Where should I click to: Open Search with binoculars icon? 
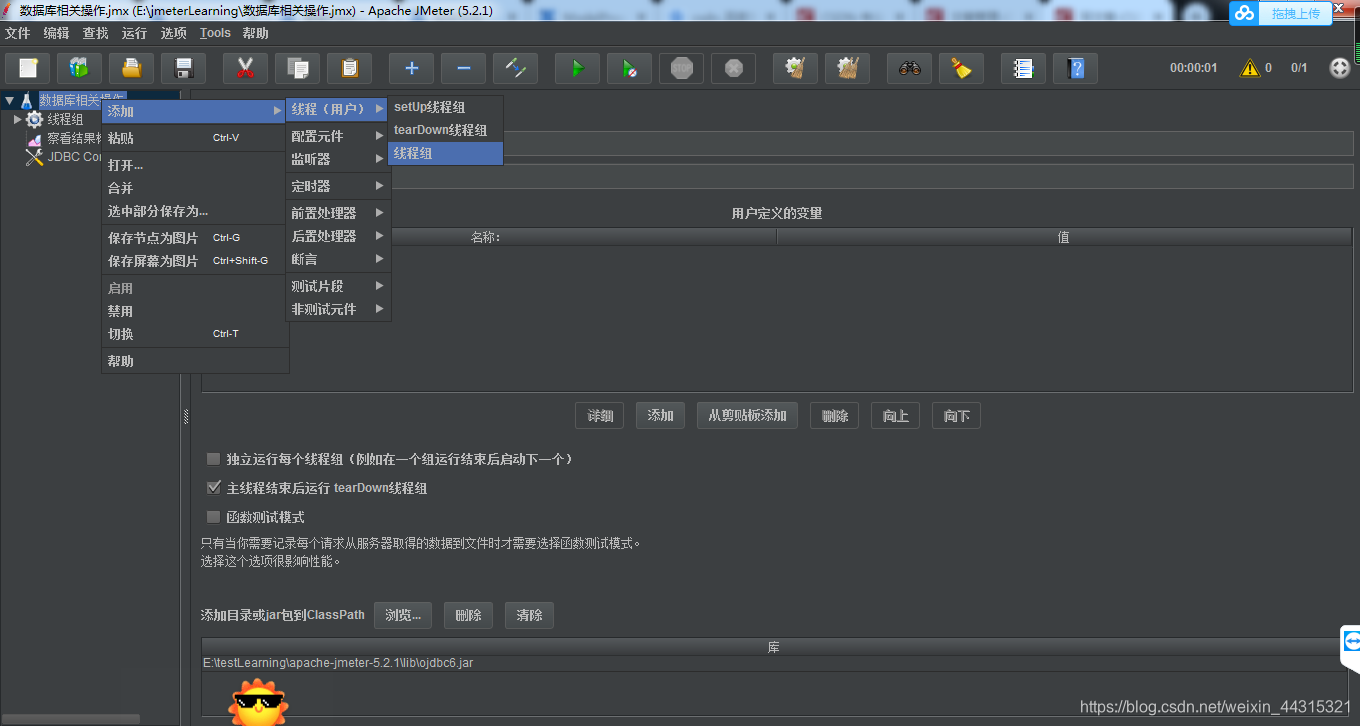coord(910,68)
